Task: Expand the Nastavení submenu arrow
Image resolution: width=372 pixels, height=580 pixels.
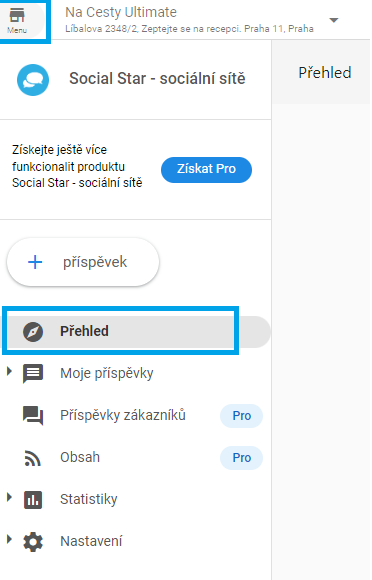Action: (10, 539)
